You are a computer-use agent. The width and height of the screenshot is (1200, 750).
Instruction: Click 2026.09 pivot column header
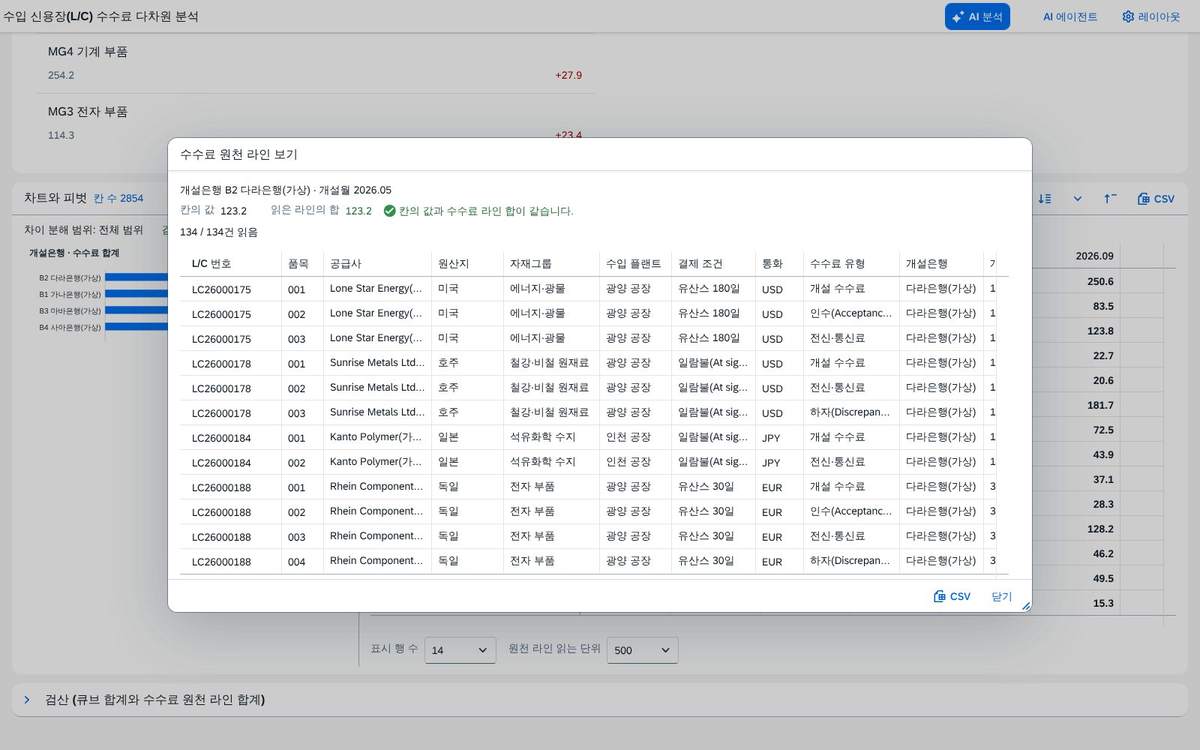(1094, 255)
